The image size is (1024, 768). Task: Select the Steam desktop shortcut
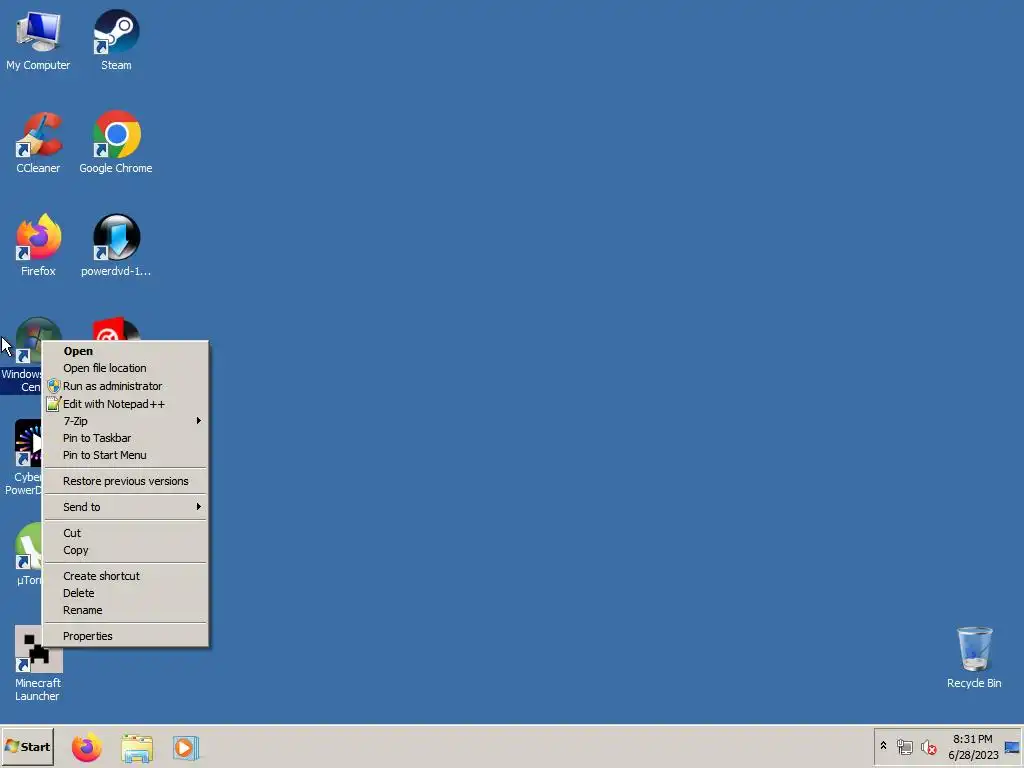(116, 40)
